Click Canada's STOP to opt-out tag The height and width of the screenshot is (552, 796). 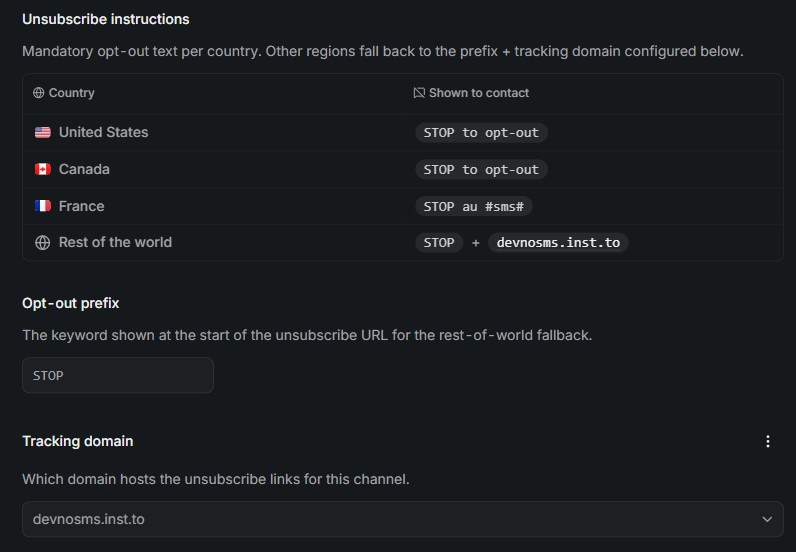pyautogui.click(x=481, y=170)
